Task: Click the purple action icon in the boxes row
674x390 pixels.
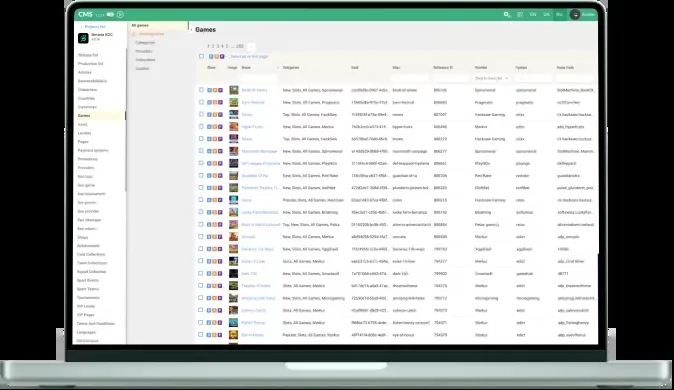Action: click(x=220, y=139)
